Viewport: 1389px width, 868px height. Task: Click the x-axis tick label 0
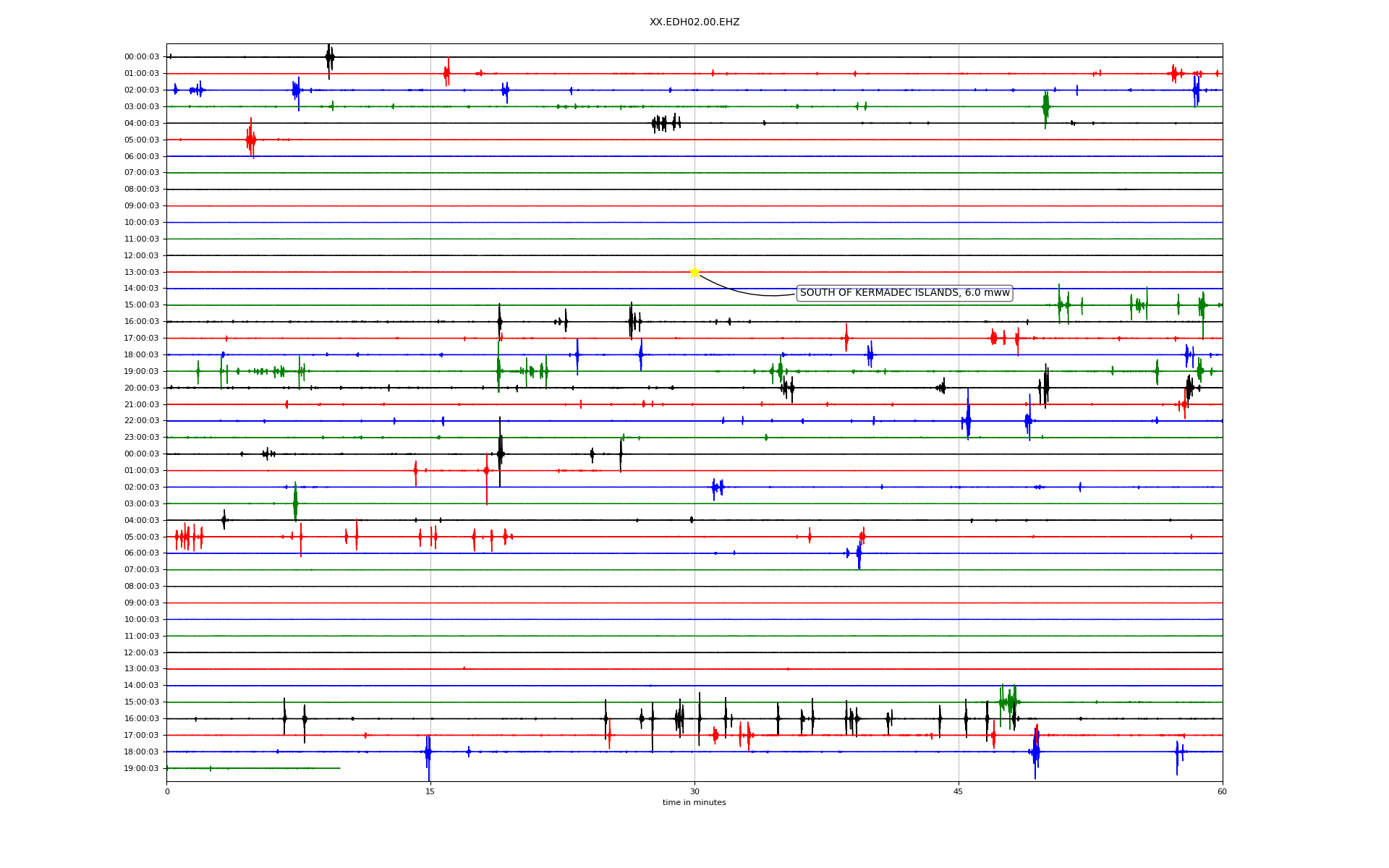(167, 791)
